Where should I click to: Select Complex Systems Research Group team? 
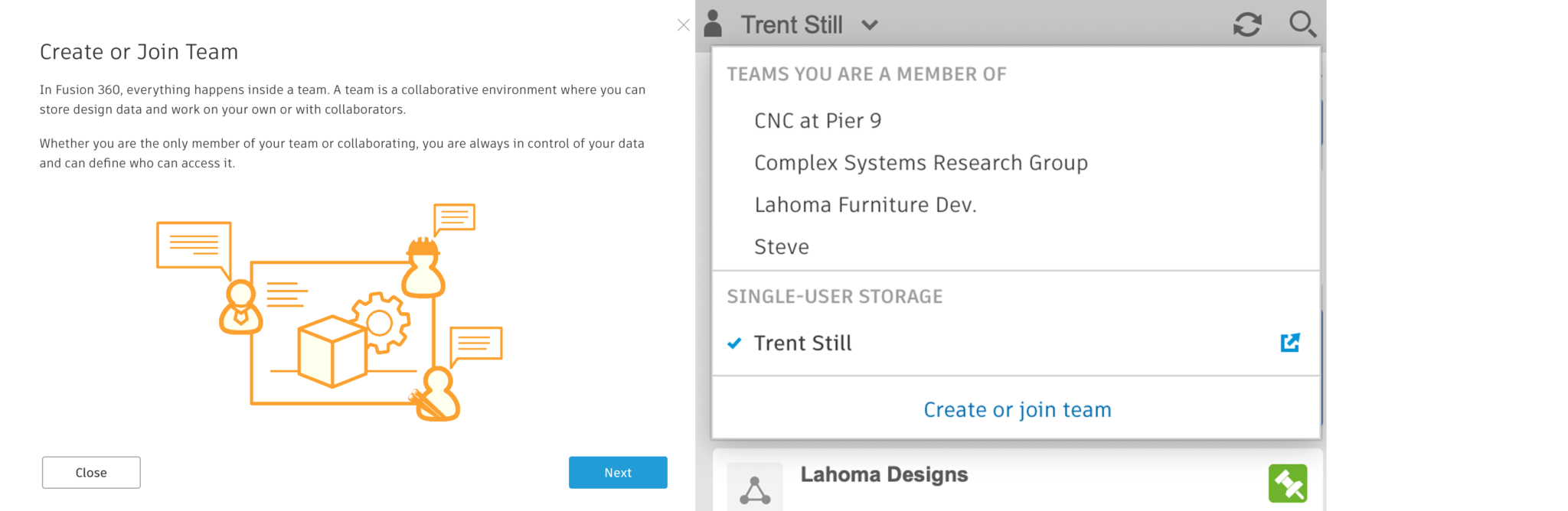921,162
